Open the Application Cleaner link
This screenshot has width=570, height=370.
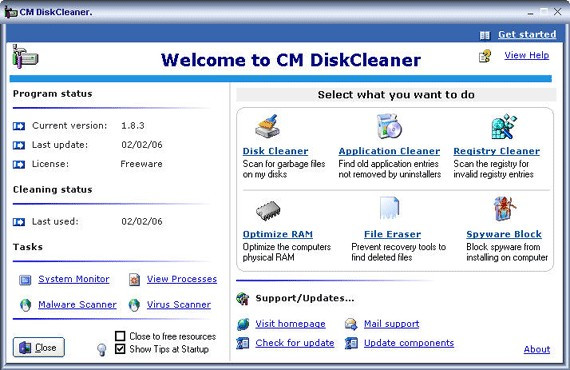[x=389, y=151]
